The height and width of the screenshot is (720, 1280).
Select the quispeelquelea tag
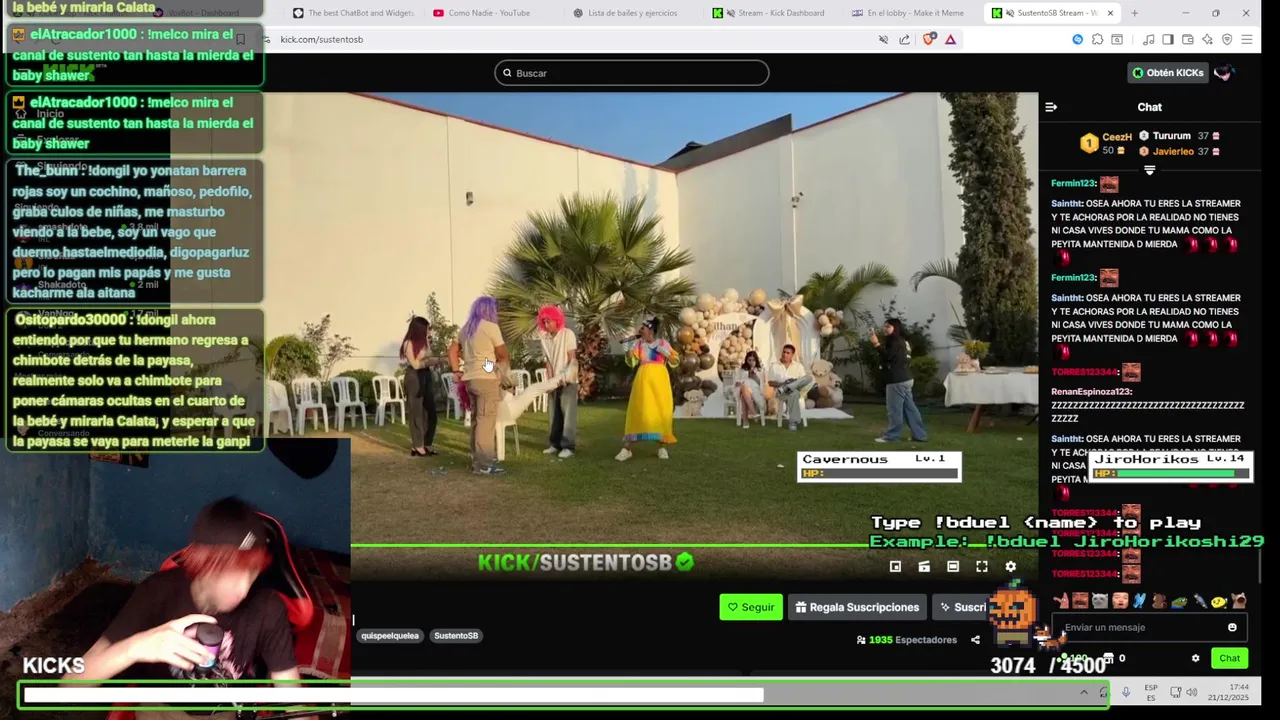coord(390,636)
